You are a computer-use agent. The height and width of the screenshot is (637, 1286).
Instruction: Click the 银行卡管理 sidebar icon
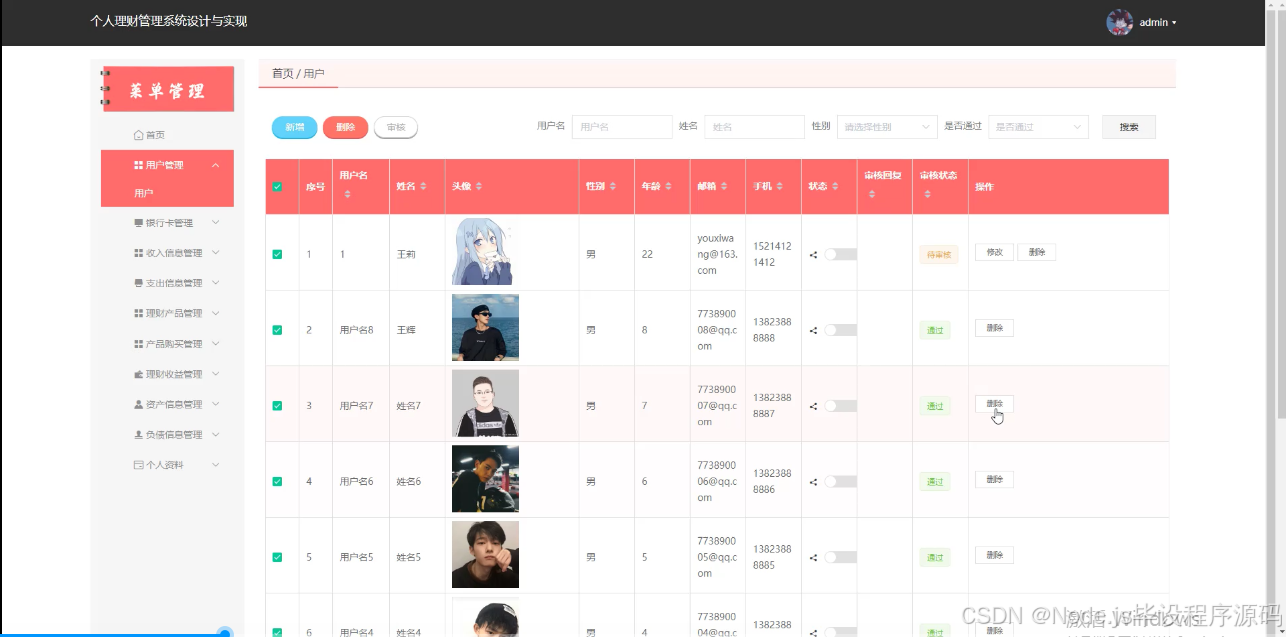(138, 223)
